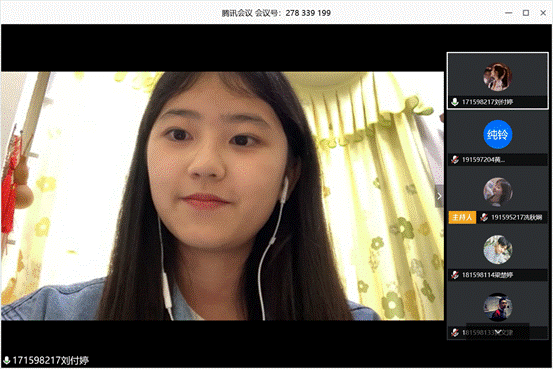Select the 181598114 participant avatar

click(498, 250)
